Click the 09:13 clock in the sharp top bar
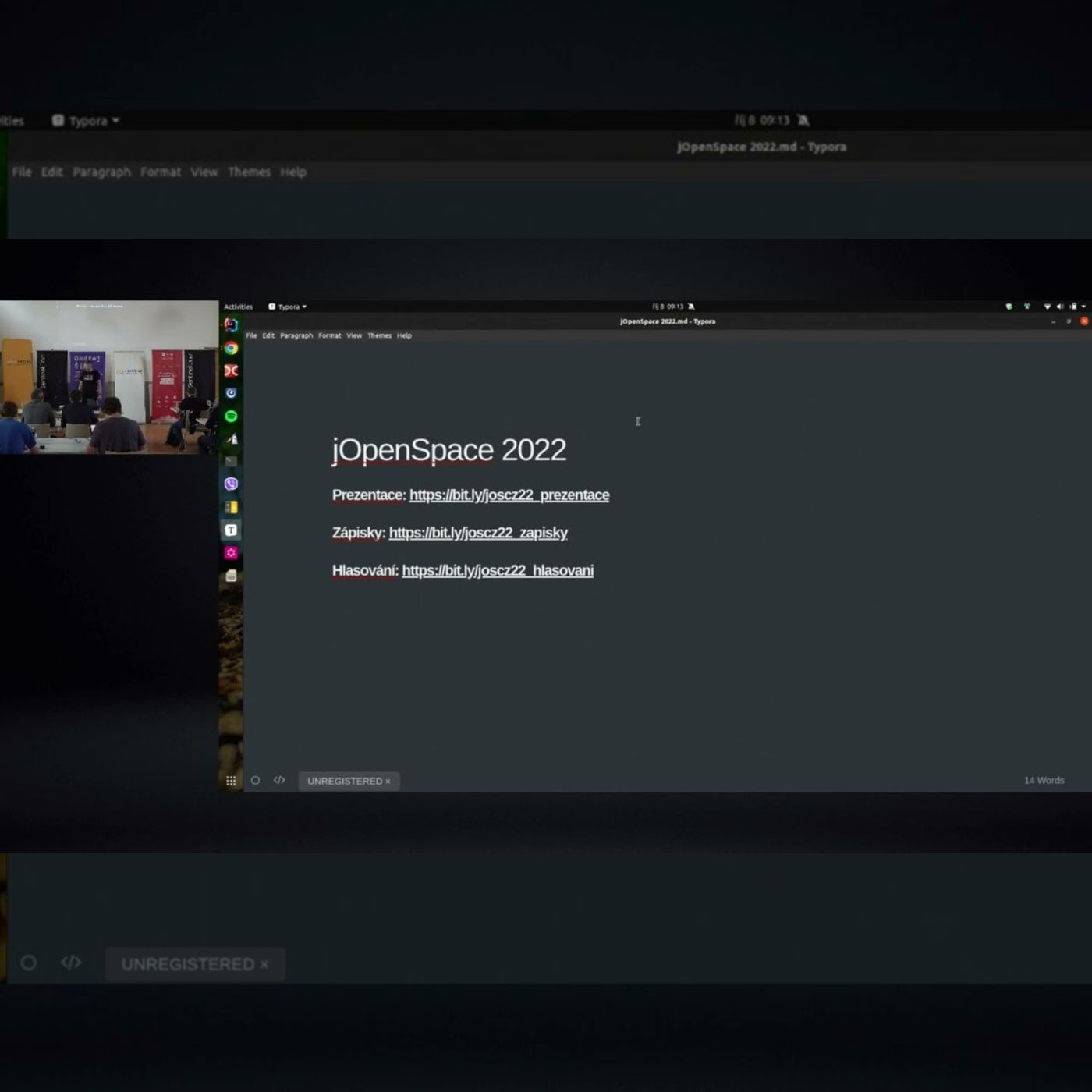The image size is (1092, 1092). click(668, 307)
